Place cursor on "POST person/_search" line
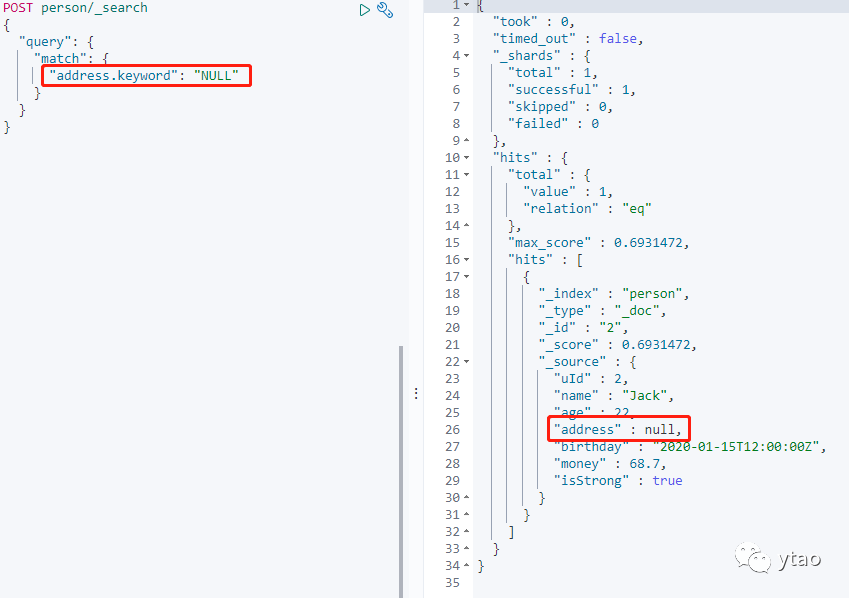 [75, 8]
